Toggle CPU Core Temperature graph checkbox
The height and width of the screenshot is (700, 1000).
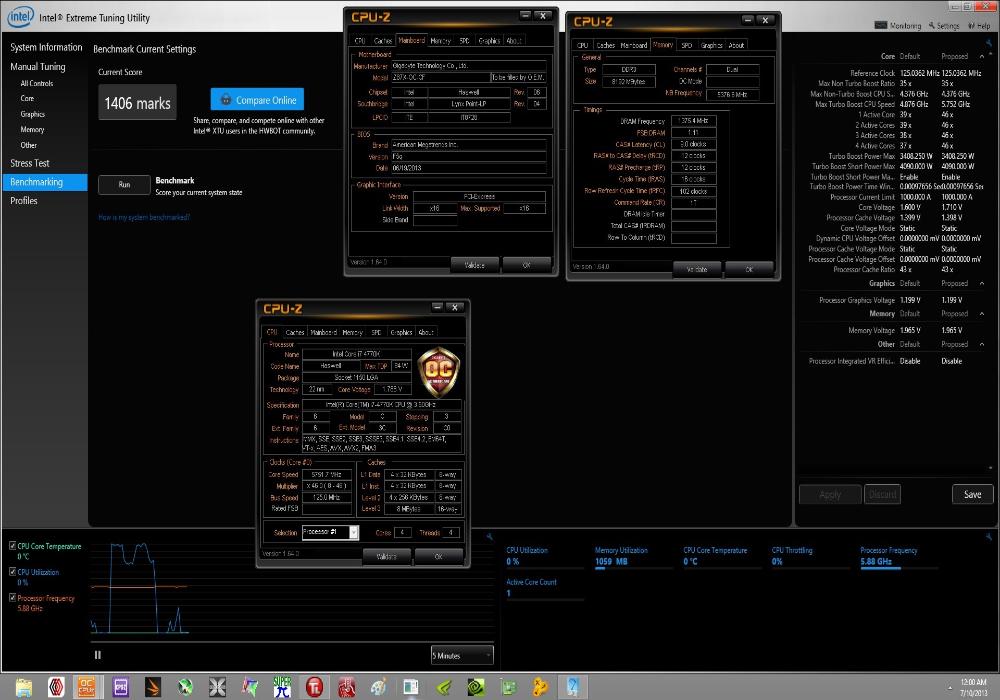tap(12, 546)
